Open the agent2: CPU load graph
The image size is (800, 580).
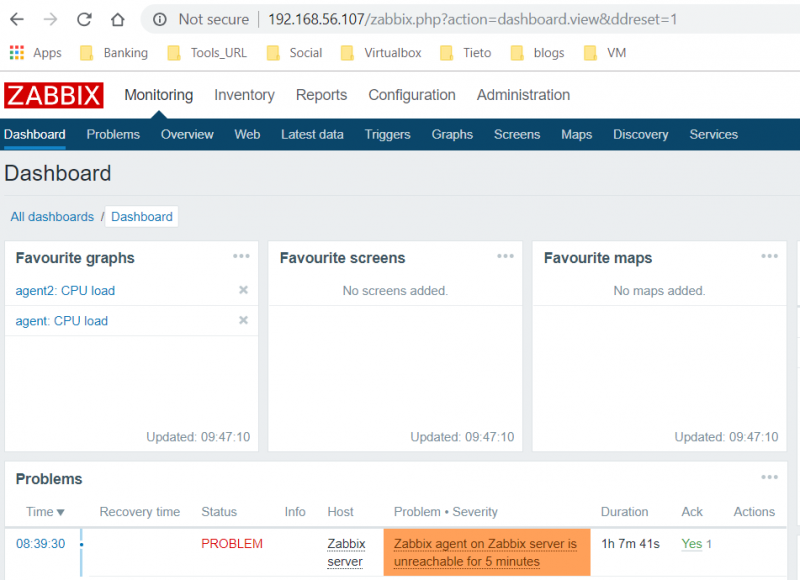point(65,291)
